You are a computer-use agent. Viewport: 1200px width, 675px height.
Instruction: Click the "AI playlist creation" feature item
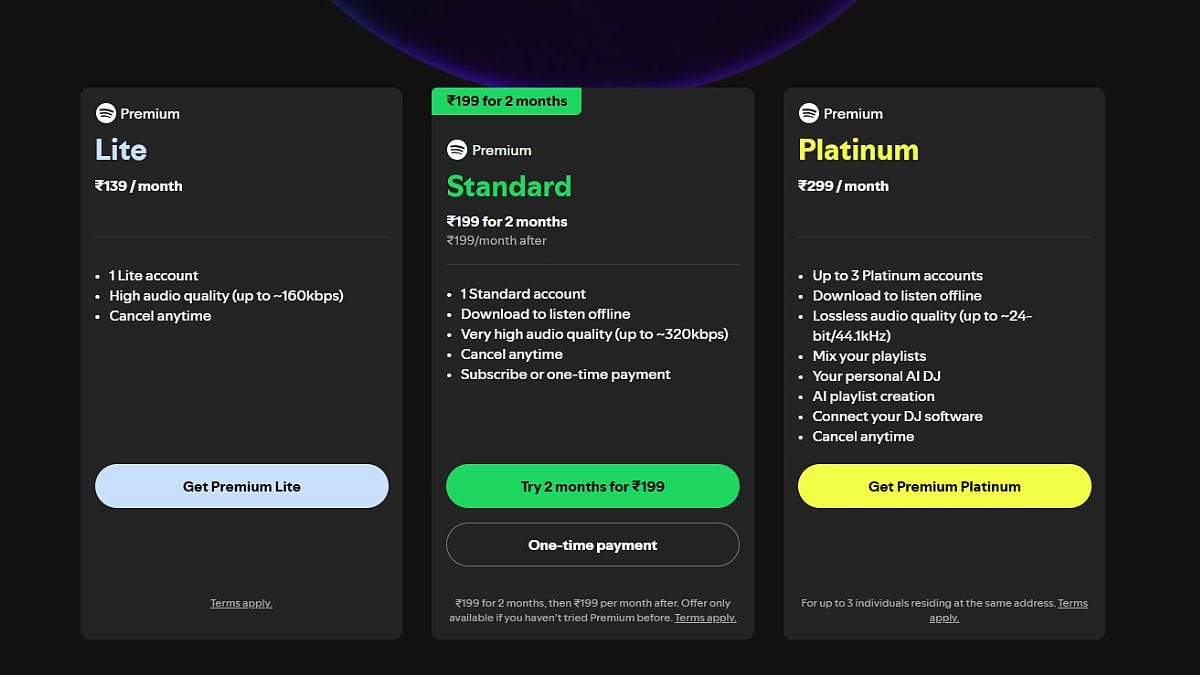(874, 396)
